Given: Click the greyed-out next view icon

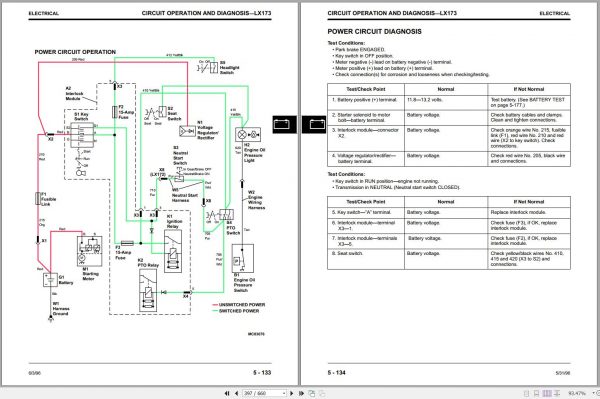Looking at the screenshot, I should coord(322,393).
